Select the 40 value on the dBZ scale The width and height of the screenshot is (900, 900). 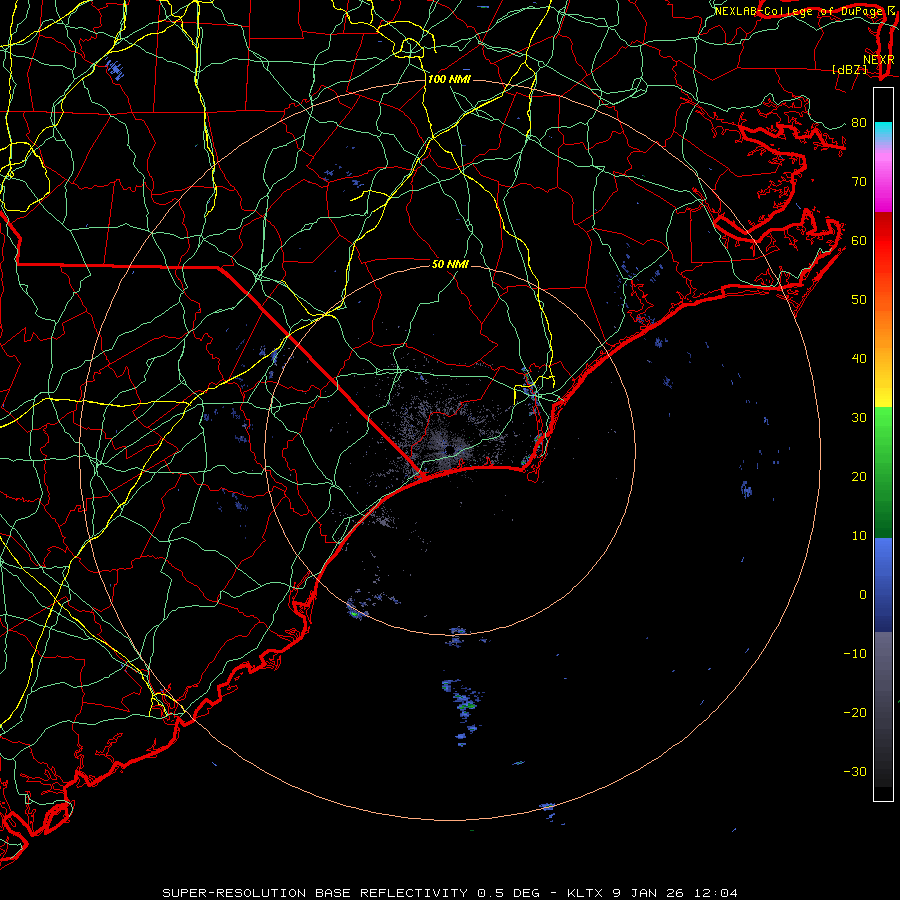click(859, 359)
